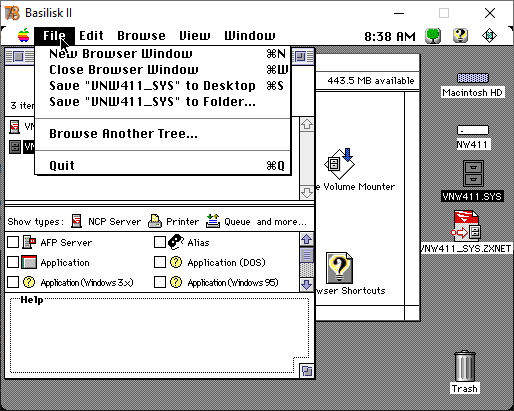Select the Volume Mounter icon
This screenshot has width=514, height=411.
340,164
